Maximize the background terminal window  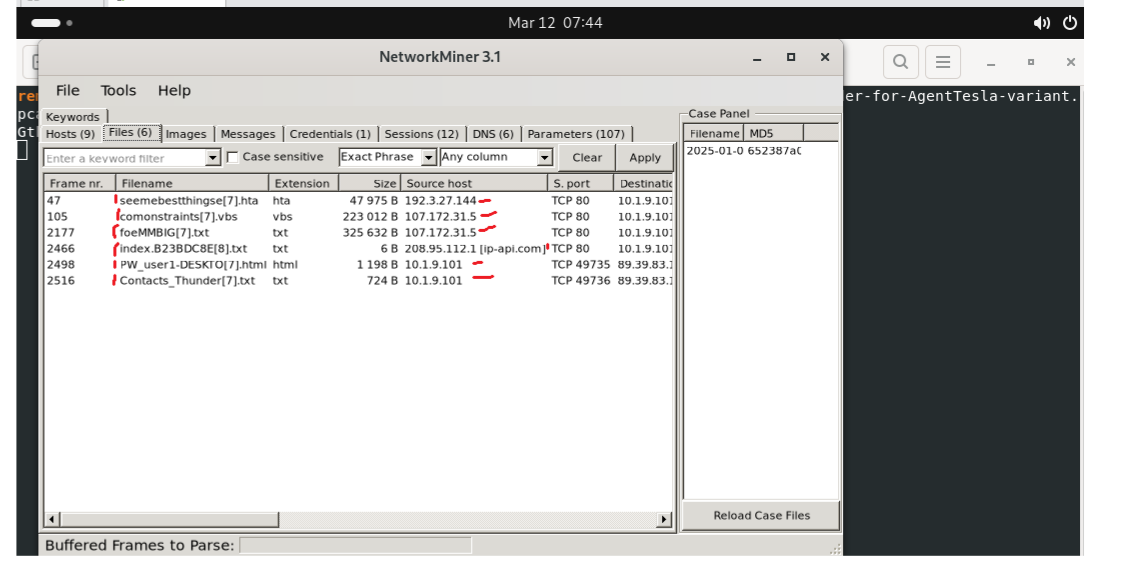click(x=1030, y=62)
